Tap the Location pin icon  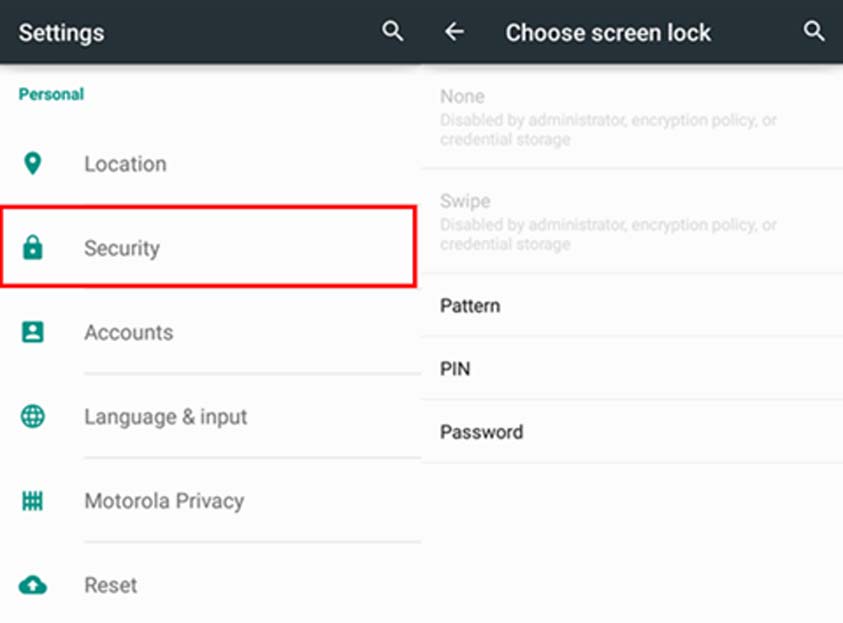point(33,163)
